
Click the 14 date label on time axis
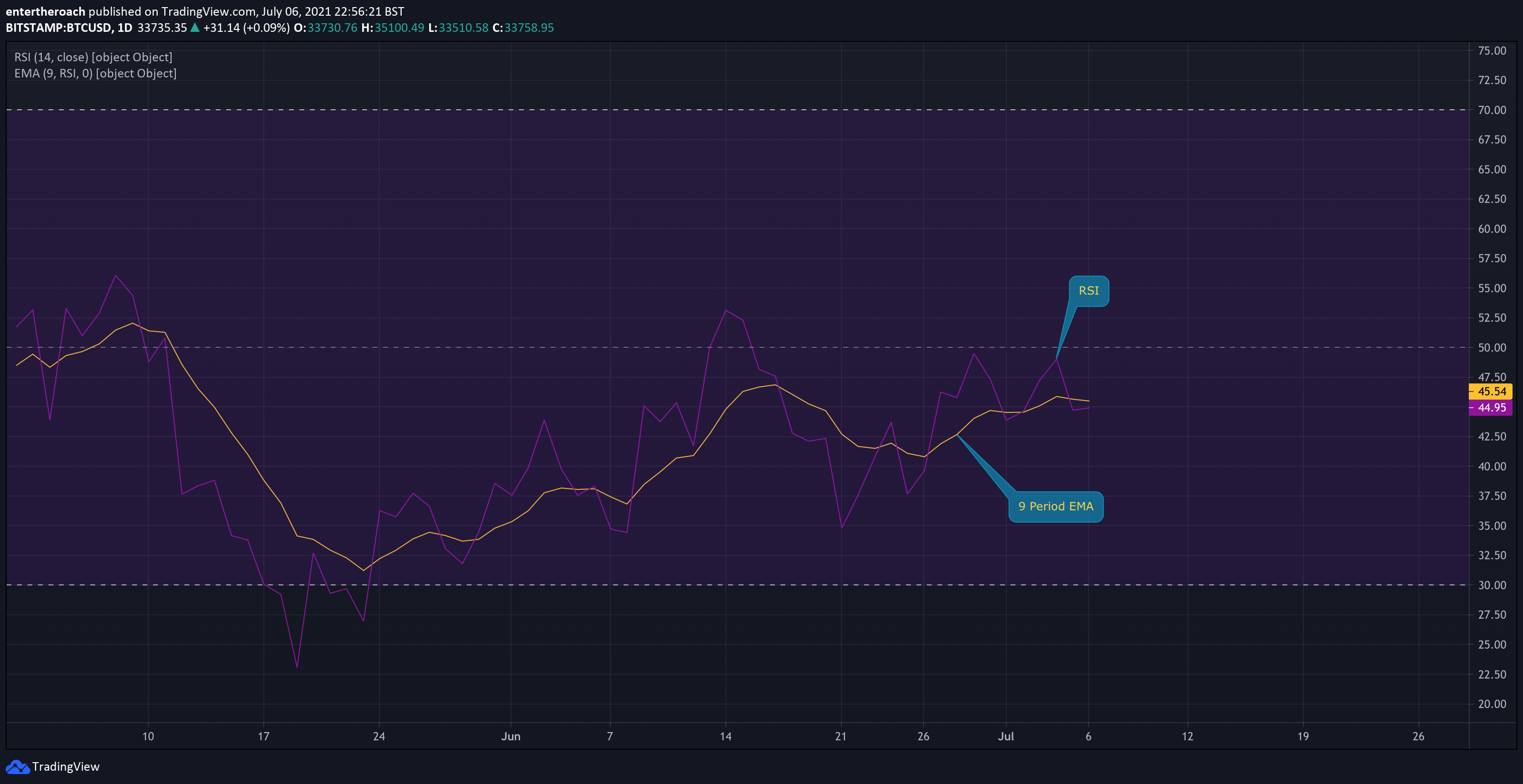pos(725,736)
